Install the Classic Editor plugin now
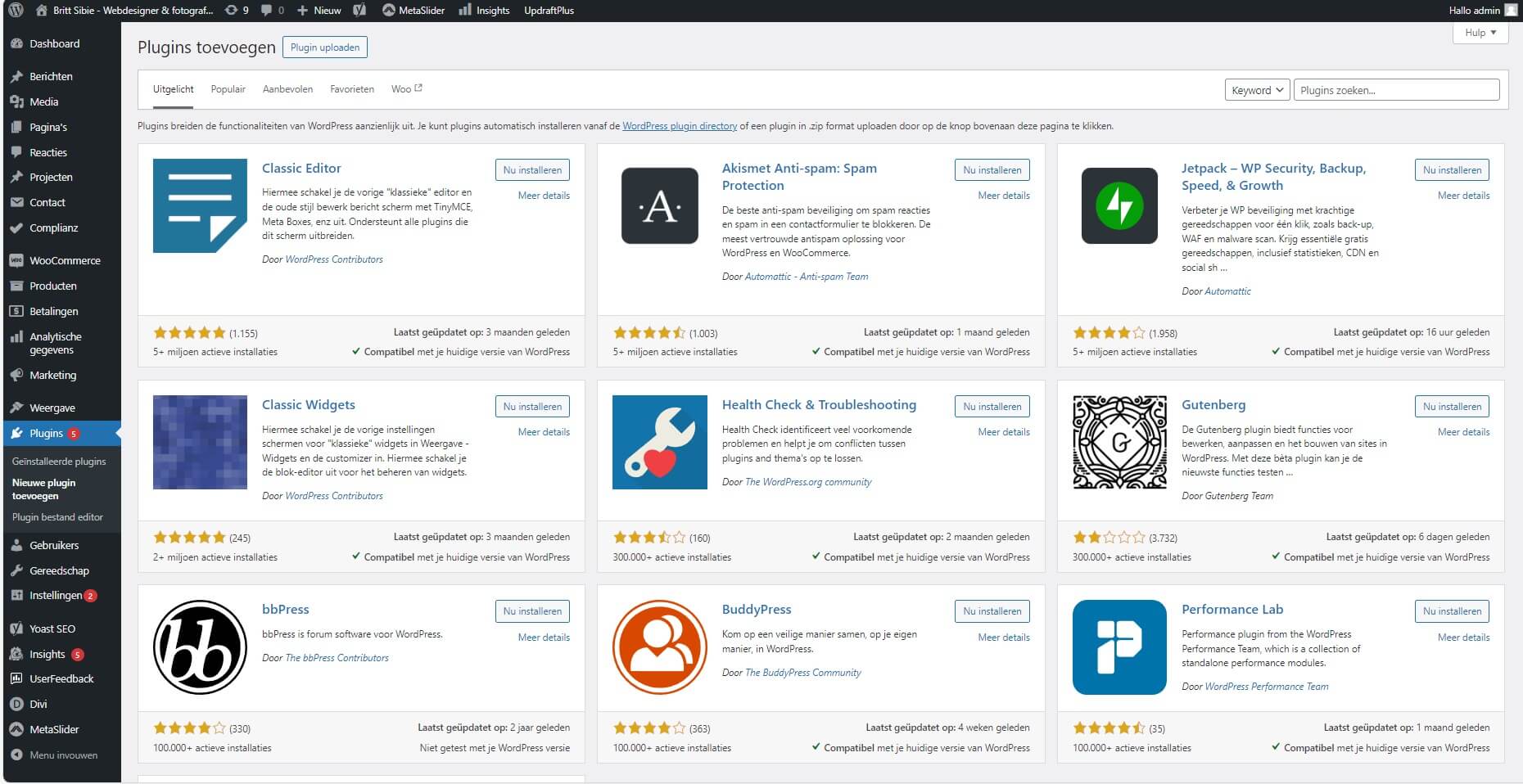 pos(532,170)
